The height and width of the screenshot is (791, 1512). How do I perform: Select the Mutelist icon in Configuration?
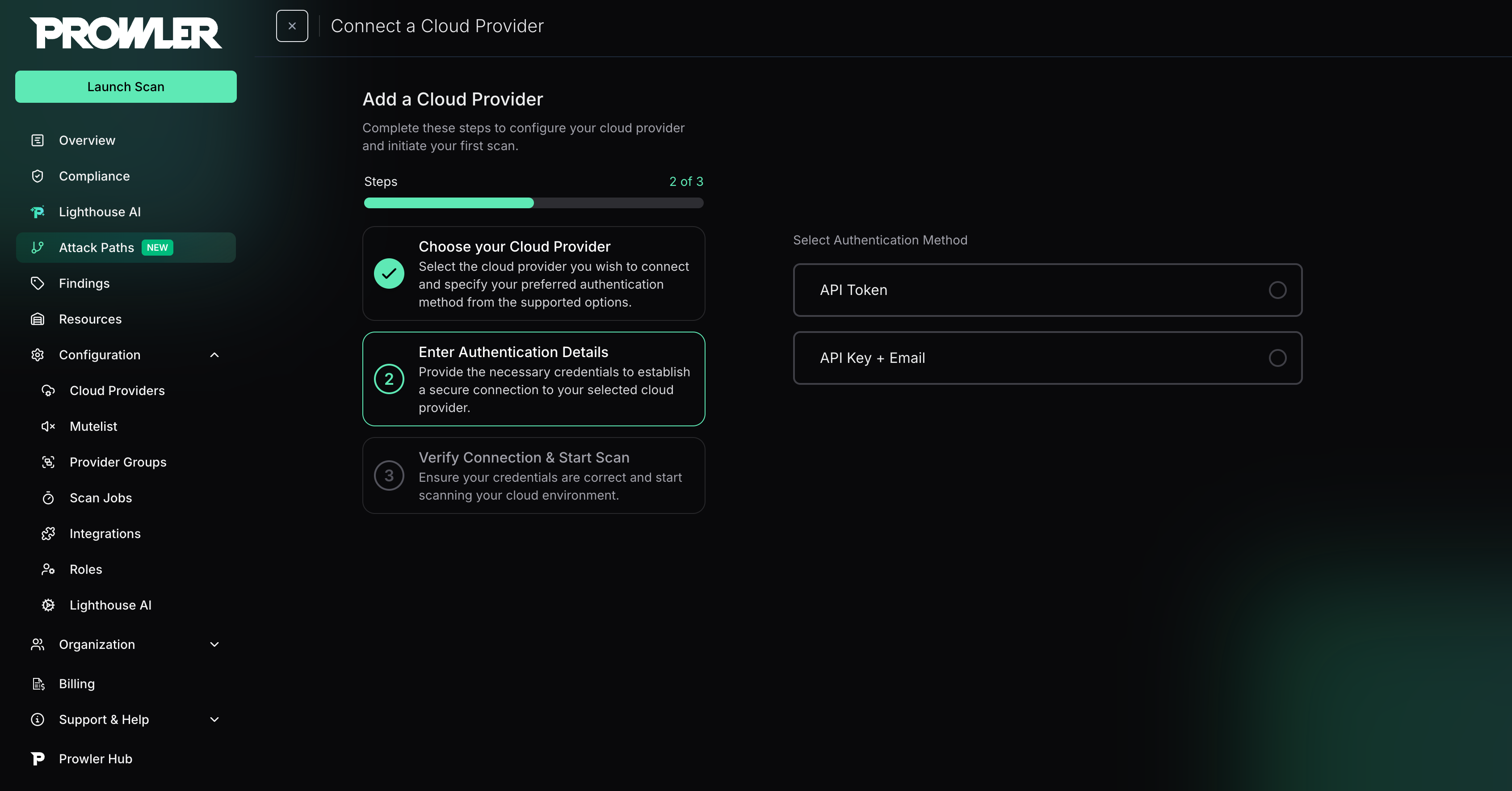(47, 426)
